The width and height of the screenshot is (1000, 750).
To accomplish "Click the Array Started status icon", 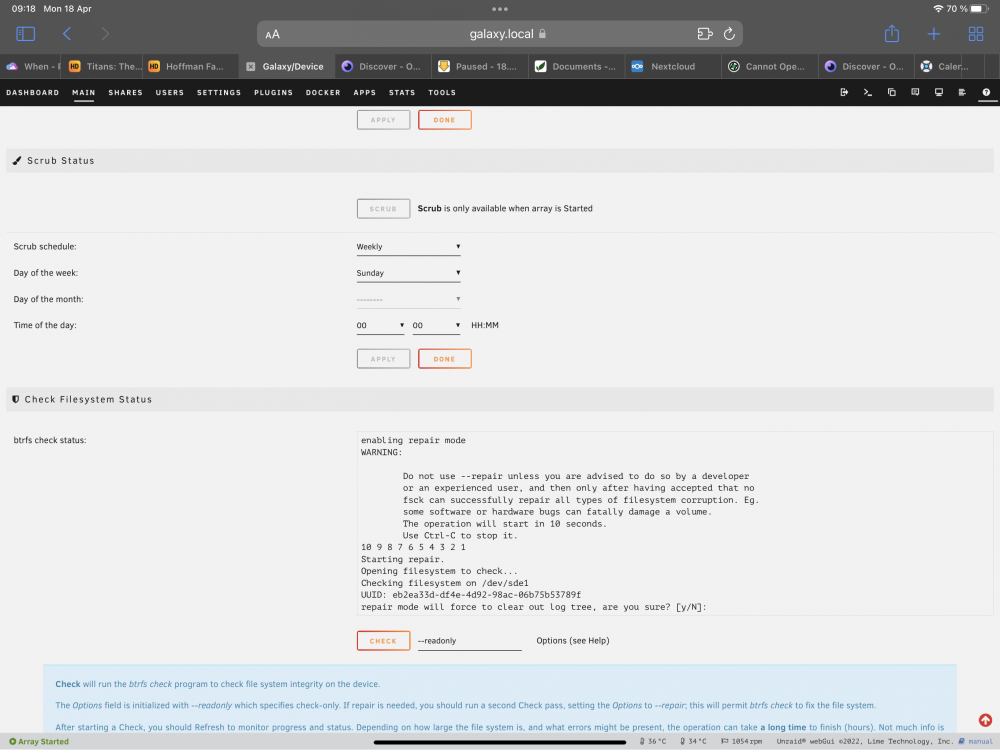I will [13, 741].
